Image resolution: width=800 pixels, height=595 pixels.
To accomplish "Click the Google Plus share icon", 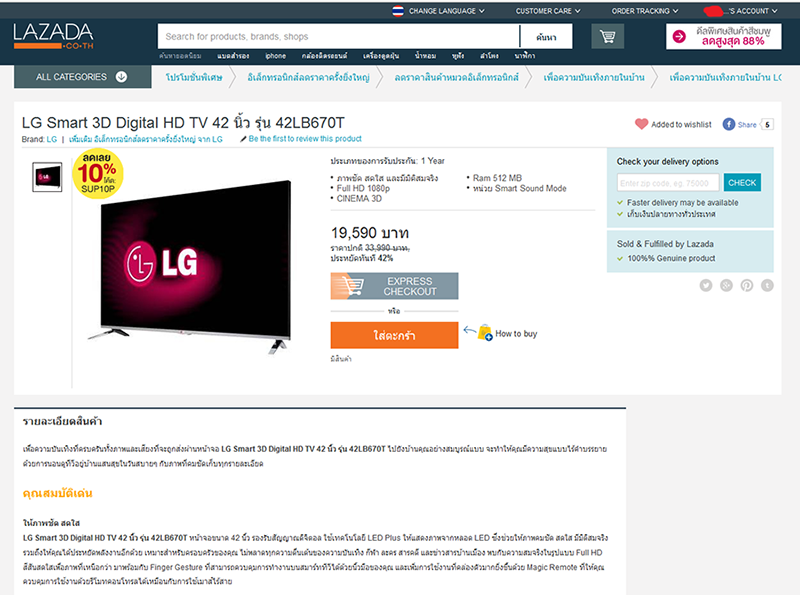I will pyautogui.click(x=726, y=285).
